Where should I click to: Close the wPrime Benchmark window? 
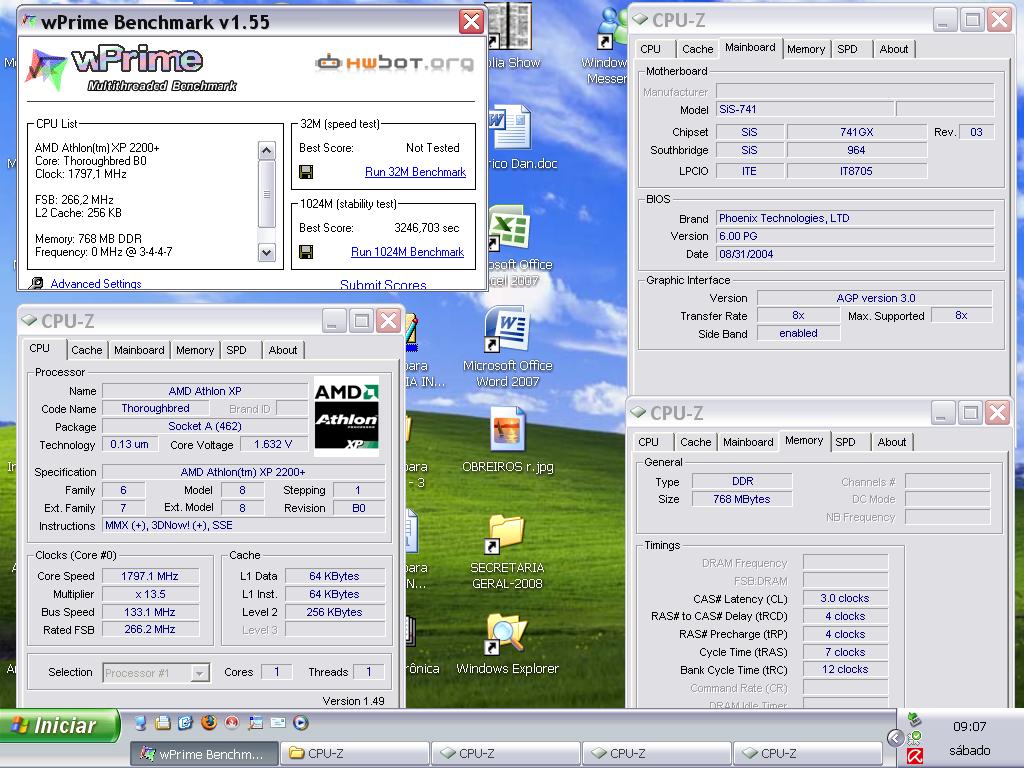472,22
